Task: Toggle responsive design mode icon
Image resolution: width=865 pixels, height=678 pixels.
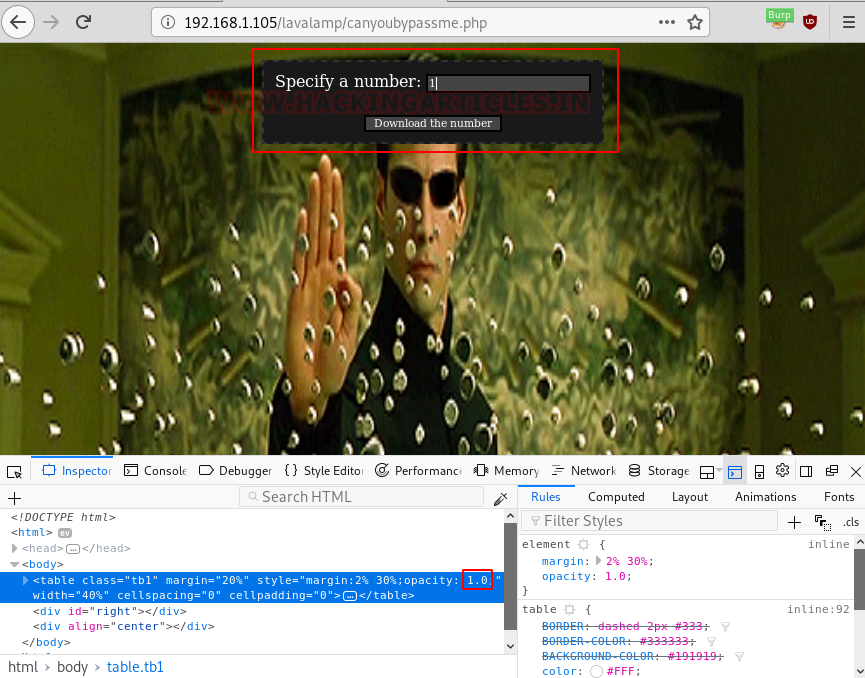Action: [759, 472]
